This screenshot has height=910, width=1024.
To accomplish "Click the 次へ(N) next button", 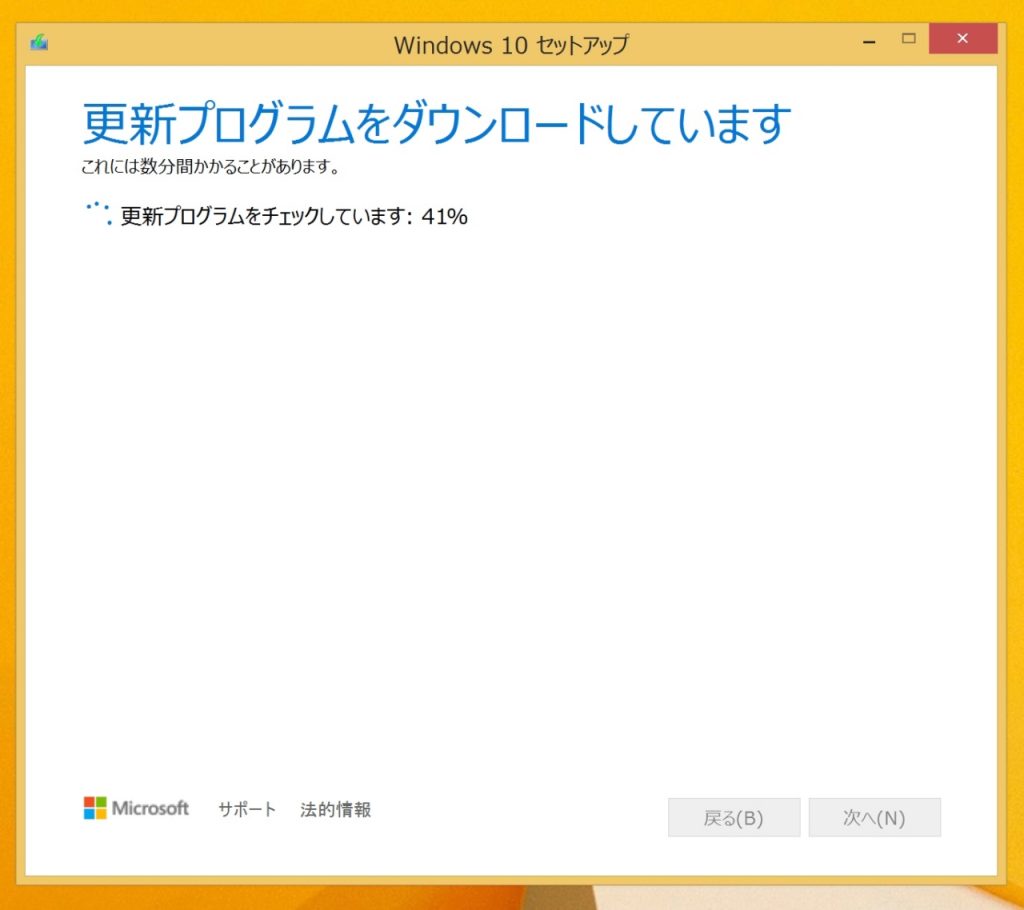I will coord(875,817).
